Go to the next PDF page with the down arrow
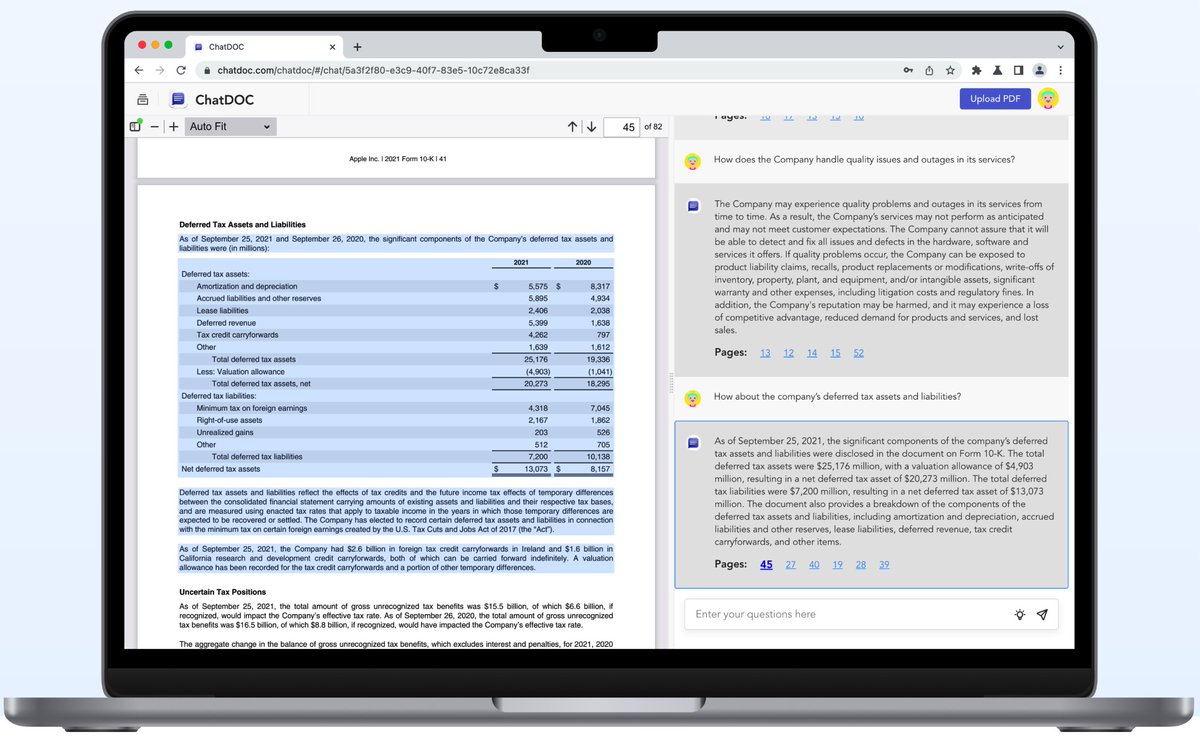The height and width of the screenshot is (741, 1200). click(x=591, y=127)
